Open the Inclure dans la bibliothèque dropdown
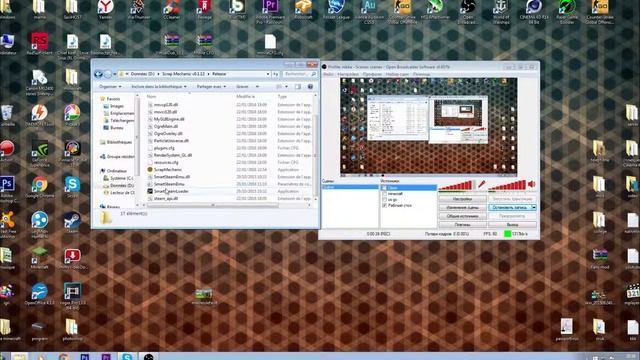 [x=159, y=87]
